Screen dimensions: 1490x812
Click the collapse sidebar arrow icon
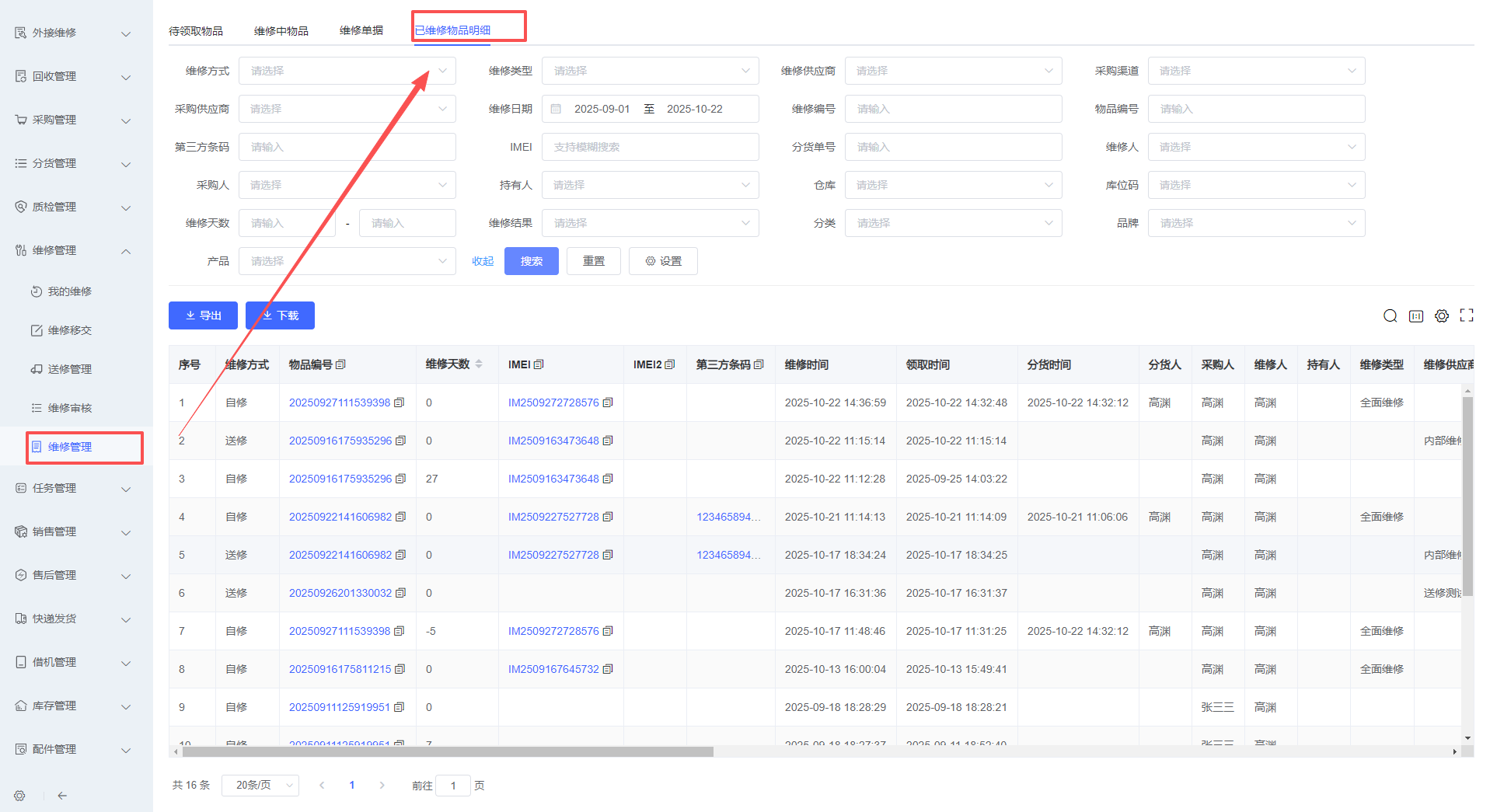coord(62,796)
